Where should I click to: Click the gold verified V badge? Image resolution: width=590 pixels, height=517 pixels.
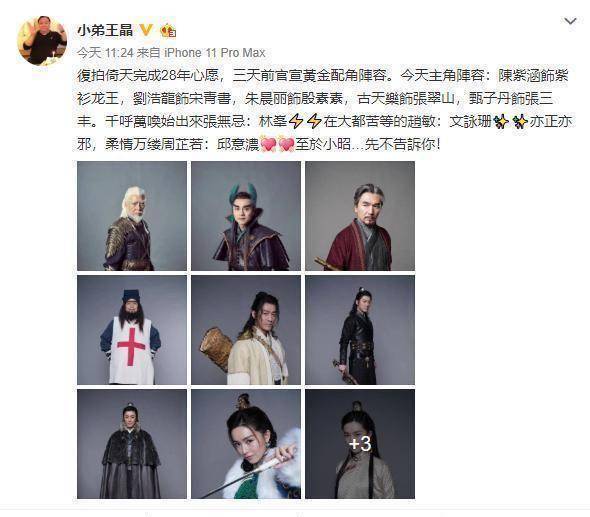coord(146,30)
